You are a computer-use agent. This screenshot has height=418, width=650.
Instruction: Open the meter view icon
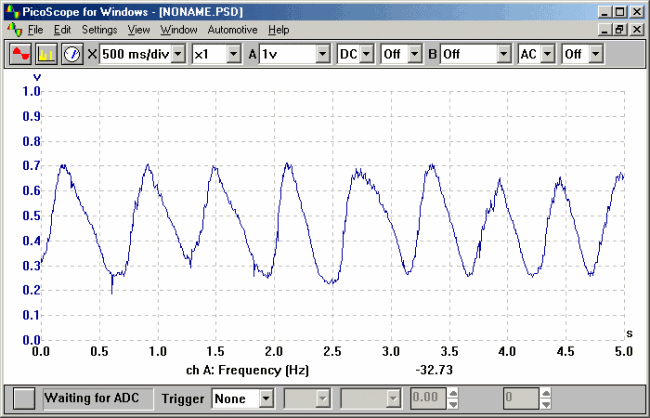pyautogui.click(x=71, y=54)
